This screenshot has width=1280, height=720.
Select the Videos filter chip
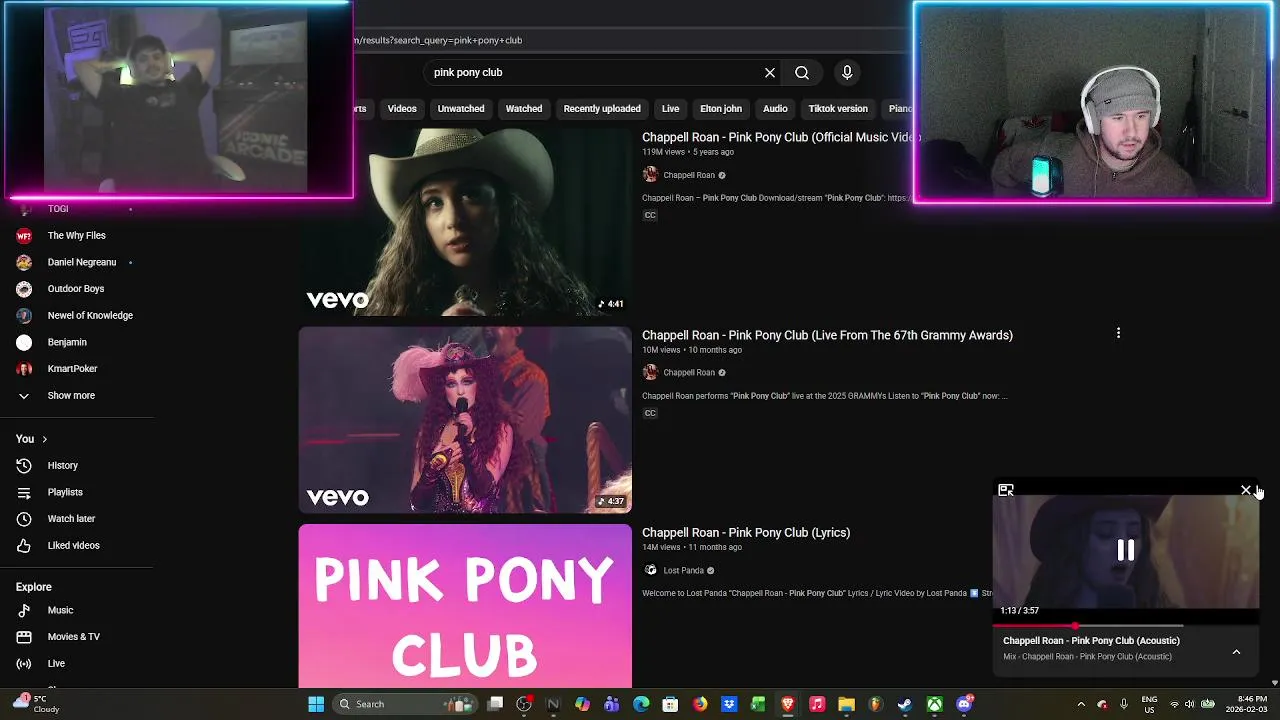click(402, 108)
